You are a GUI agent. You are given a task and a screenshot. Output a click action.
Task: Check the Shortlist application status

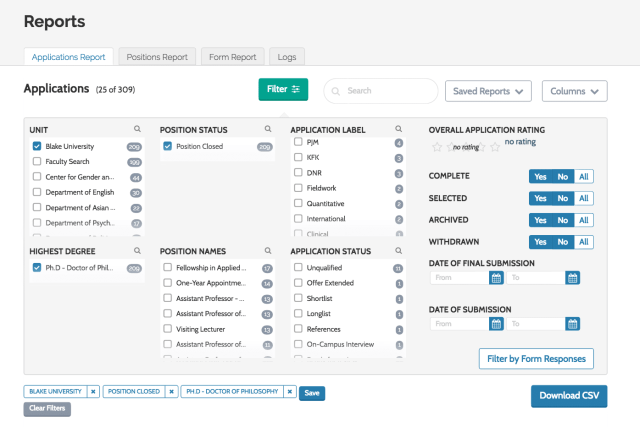point(298,298)
